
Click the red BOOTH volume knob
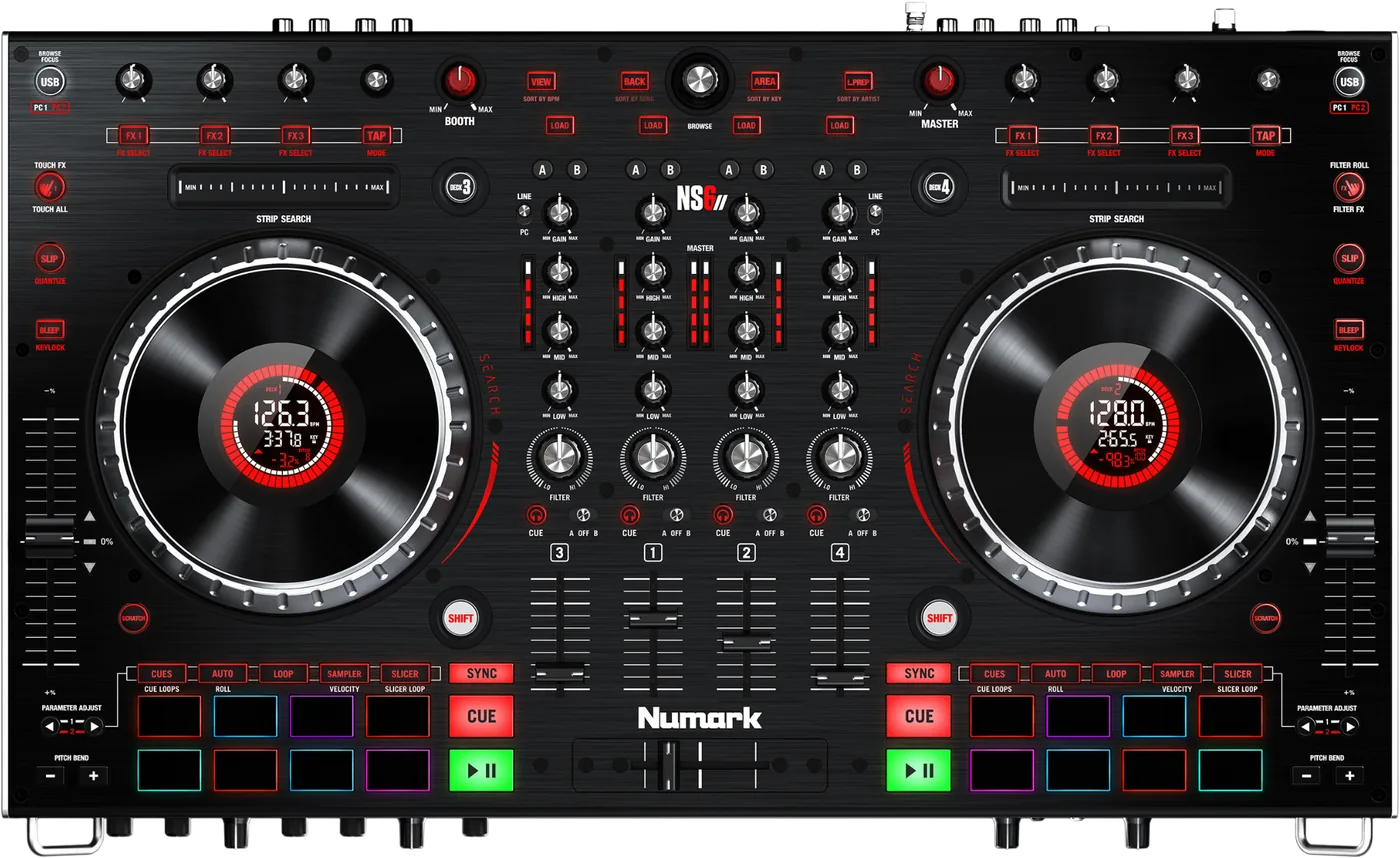[x=459, y=82]
